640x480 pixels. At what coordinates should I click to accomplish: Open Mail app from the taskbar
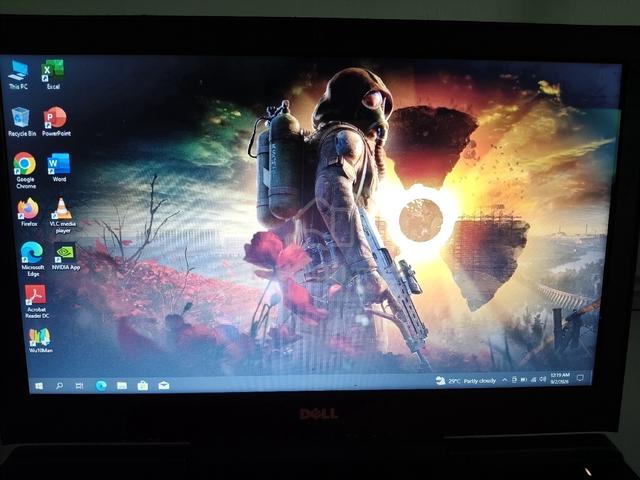(164, 385)
